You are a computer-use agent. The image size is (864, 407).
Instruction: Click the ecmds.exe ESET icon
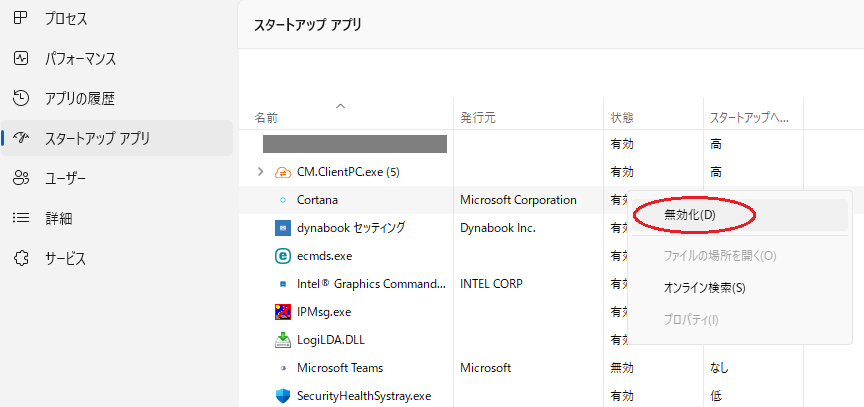coord(282,256)
